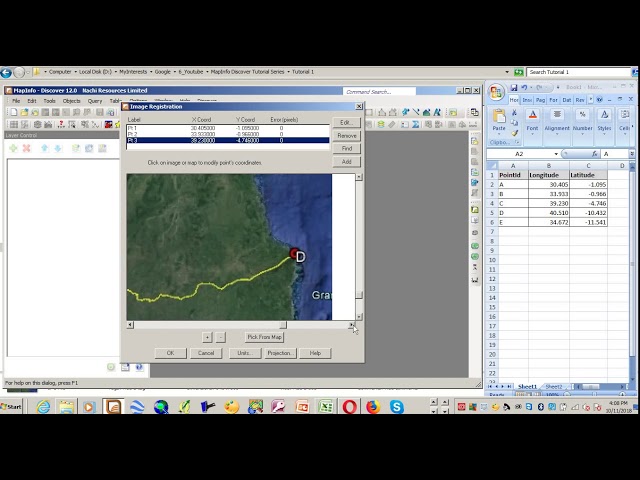
Task: Click Excel cell showing 40.510
Action: tap(549, 213)
